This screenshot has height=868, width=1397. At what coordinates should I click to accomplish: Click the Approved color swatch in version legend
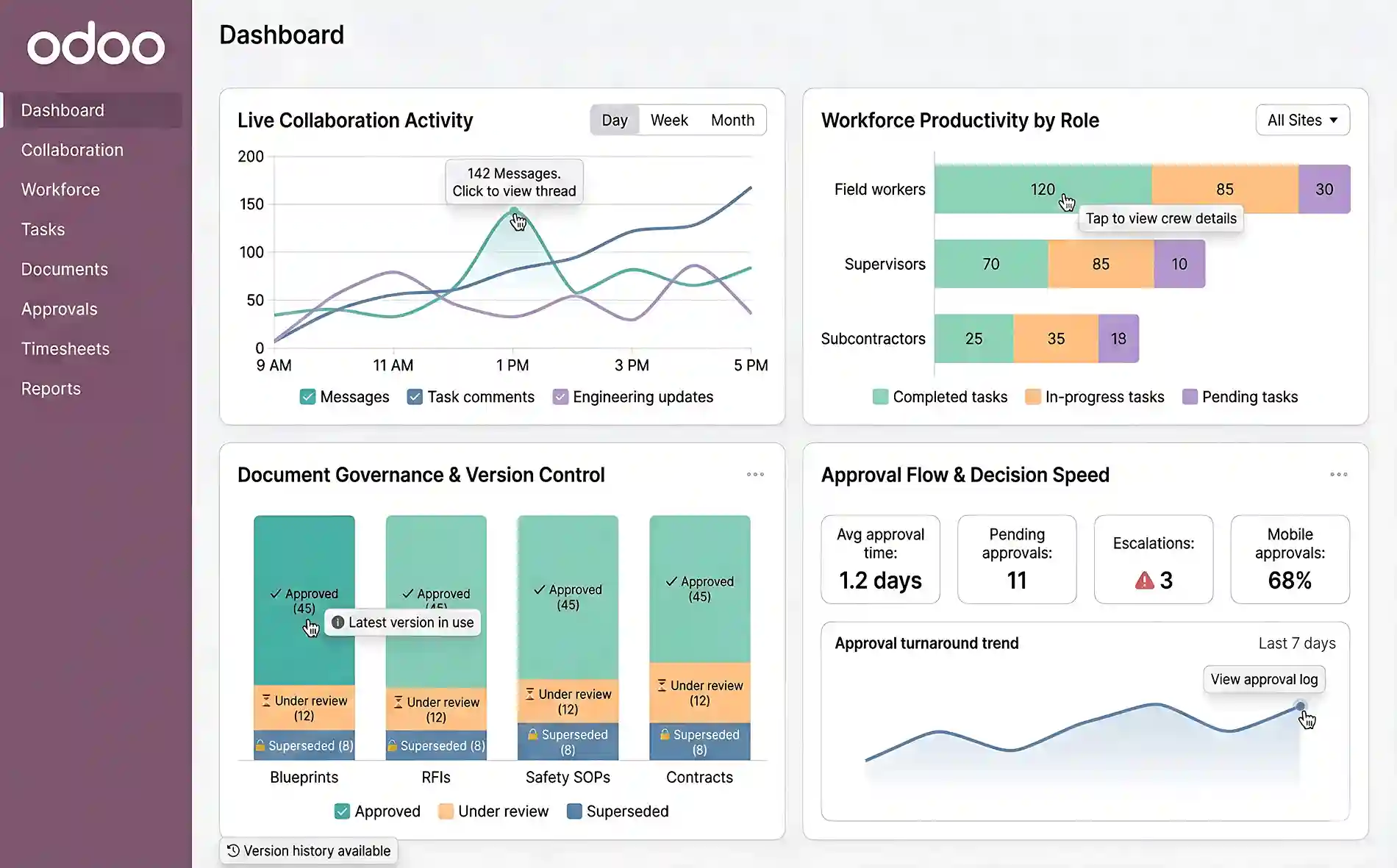tap(341, 811)
